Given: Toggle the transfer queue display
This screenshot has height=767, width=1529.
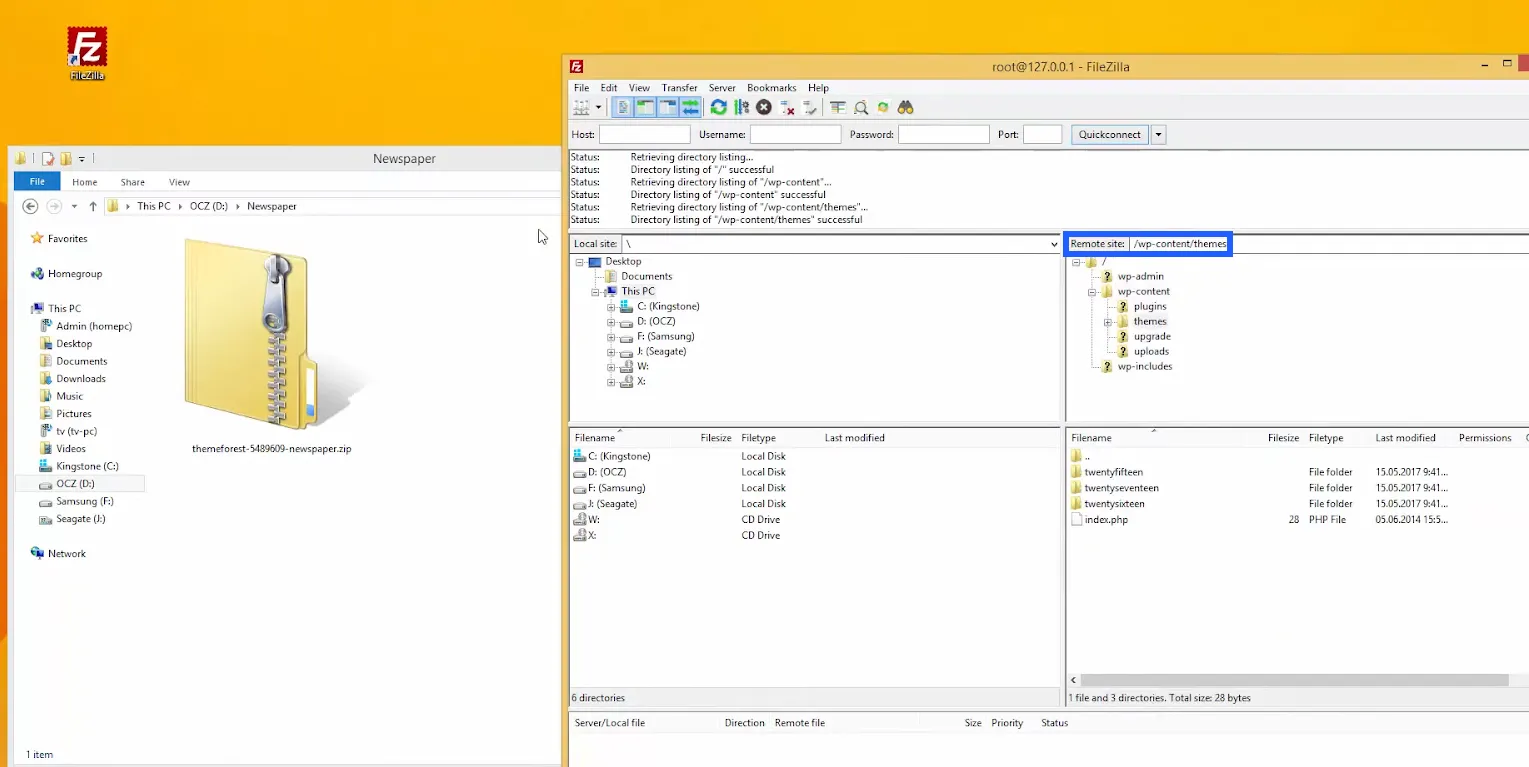Looking at the screenshot, I should click(690, 107).
